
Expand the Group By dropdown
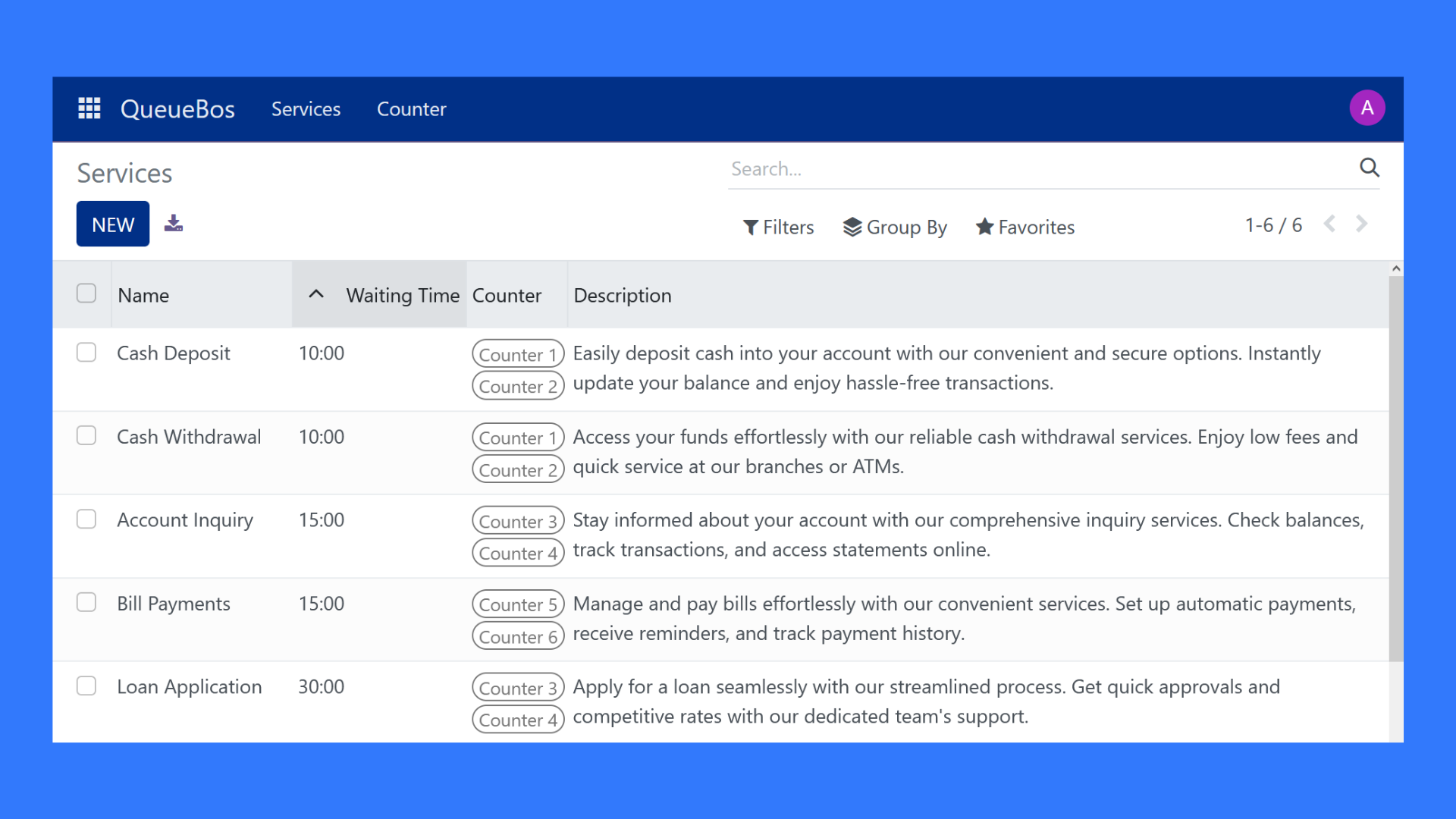[895, 227]
